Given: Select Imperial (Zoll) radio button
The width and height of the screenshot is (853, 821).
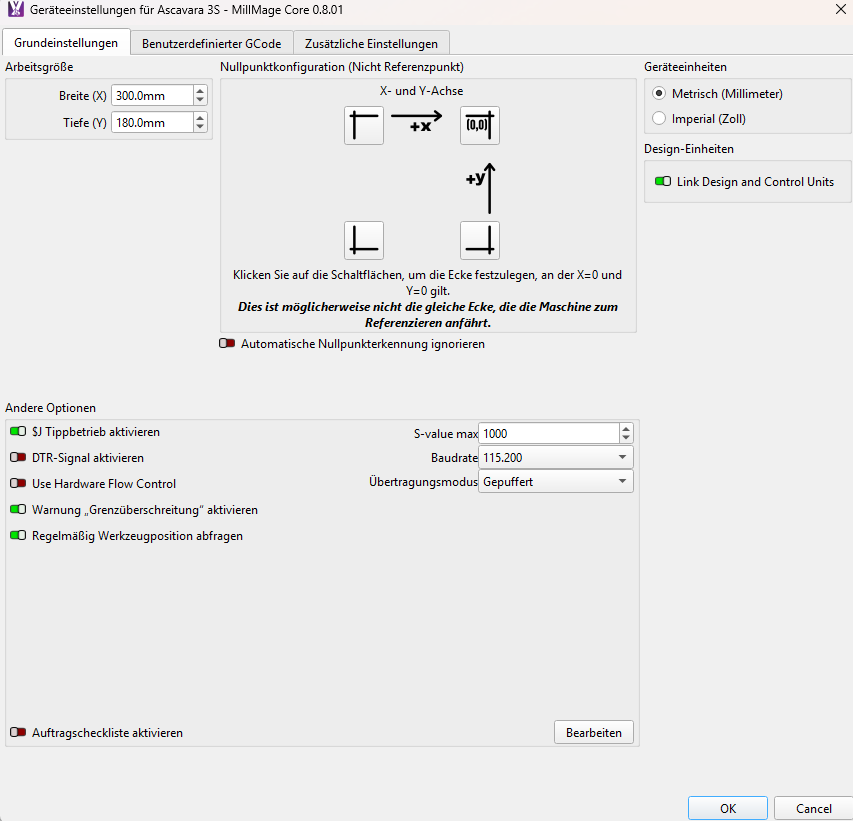Looking at the screenshot, I should (658, 119).
